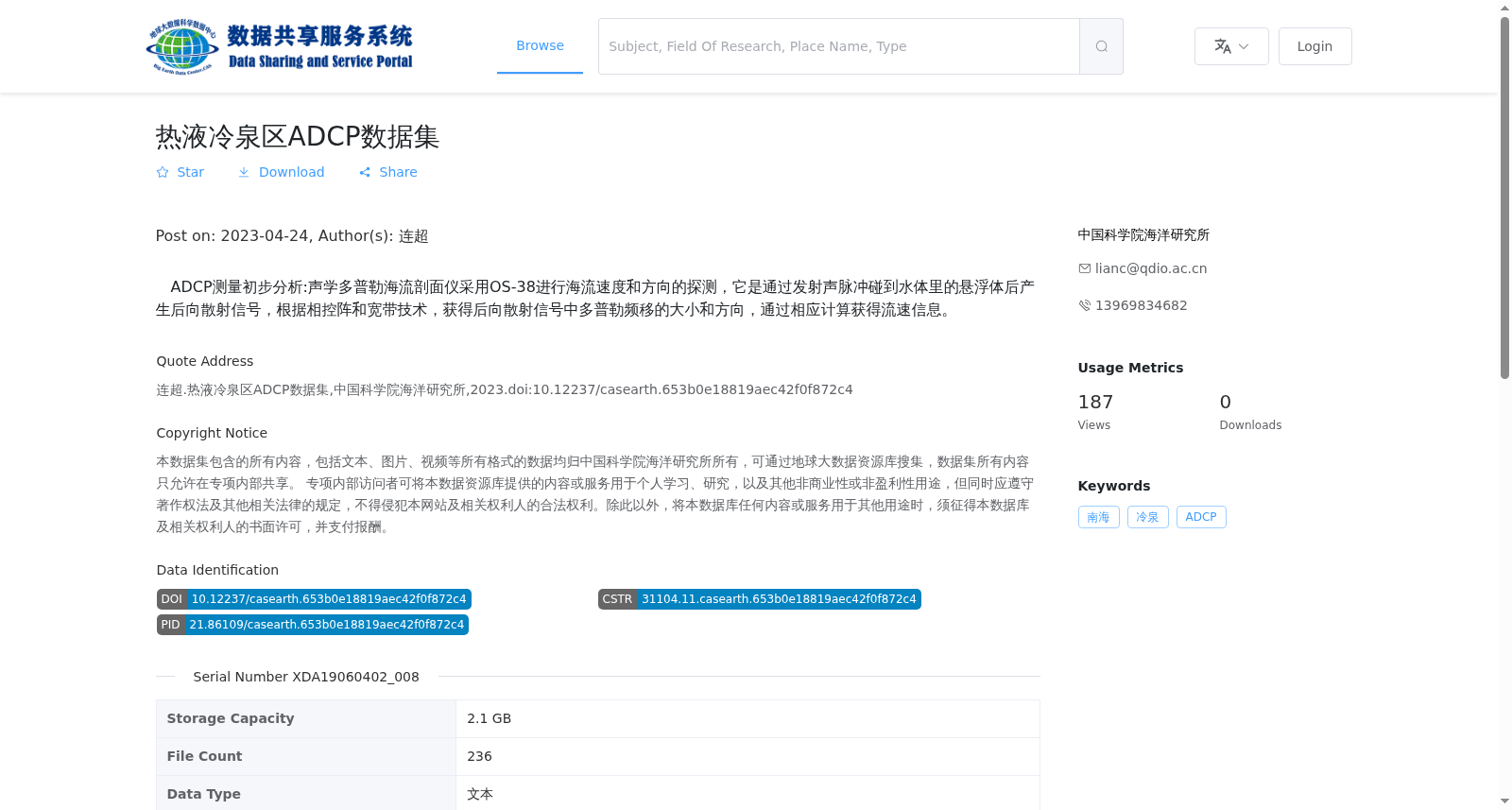The width and height of the screenshot is (1512, 810).
Task: Click the envelope mail icon
Action: (x=1085, y=268)
